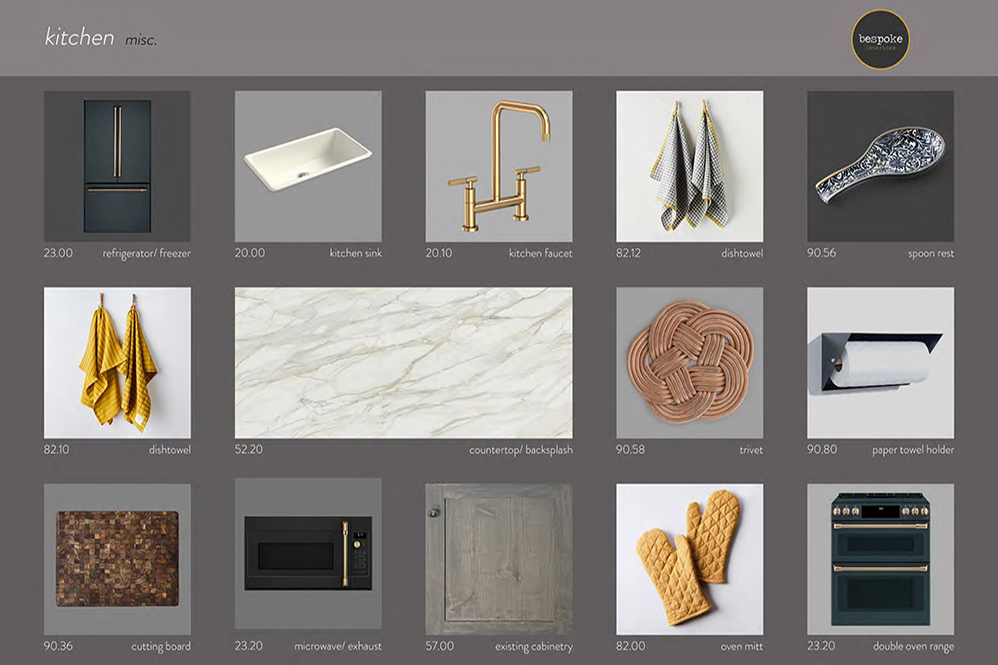Open the wooden cutting board image
The height and width of the screenshot is (665, 998).
click(x=117, y=558)
